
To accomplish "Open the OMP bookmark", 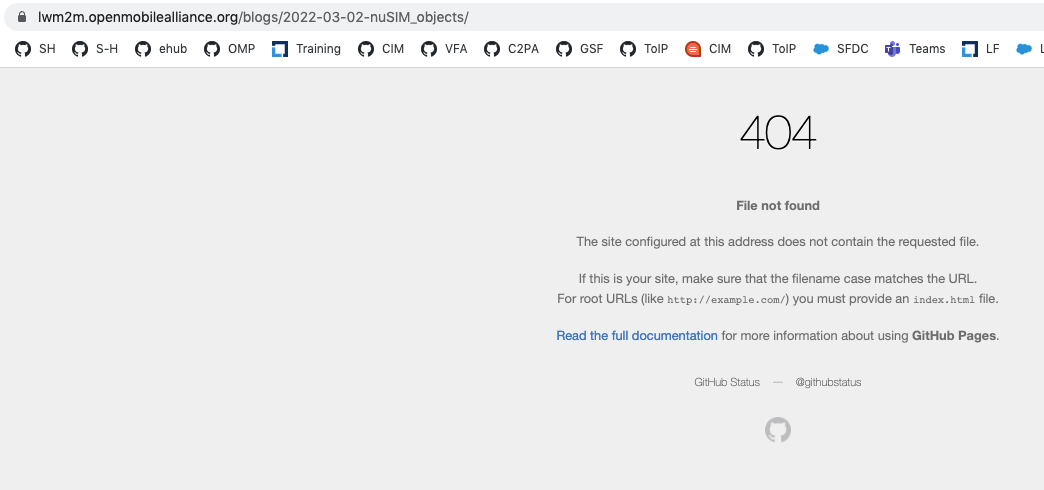I will pyautogui.click(x=230, y=49).
